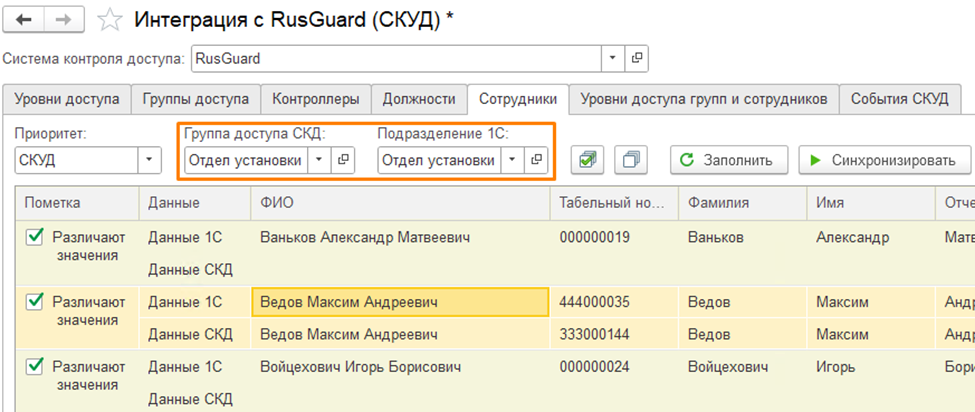Check all rows with green checkmark icon
The image size is (975, 412).
click(588, 159)
